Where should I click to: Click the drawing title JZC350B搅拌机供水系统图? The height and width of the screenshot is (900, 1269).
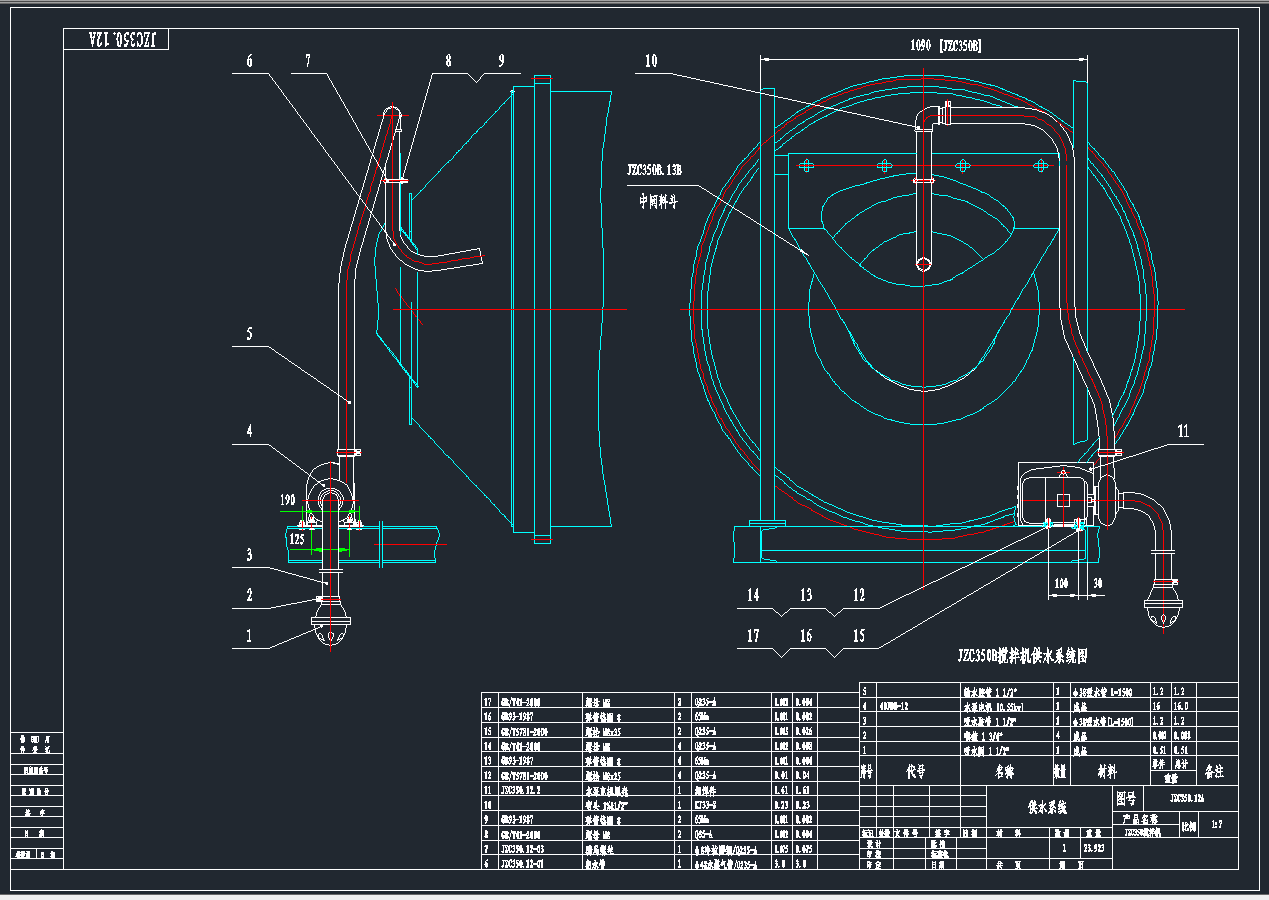[1021, 656]
